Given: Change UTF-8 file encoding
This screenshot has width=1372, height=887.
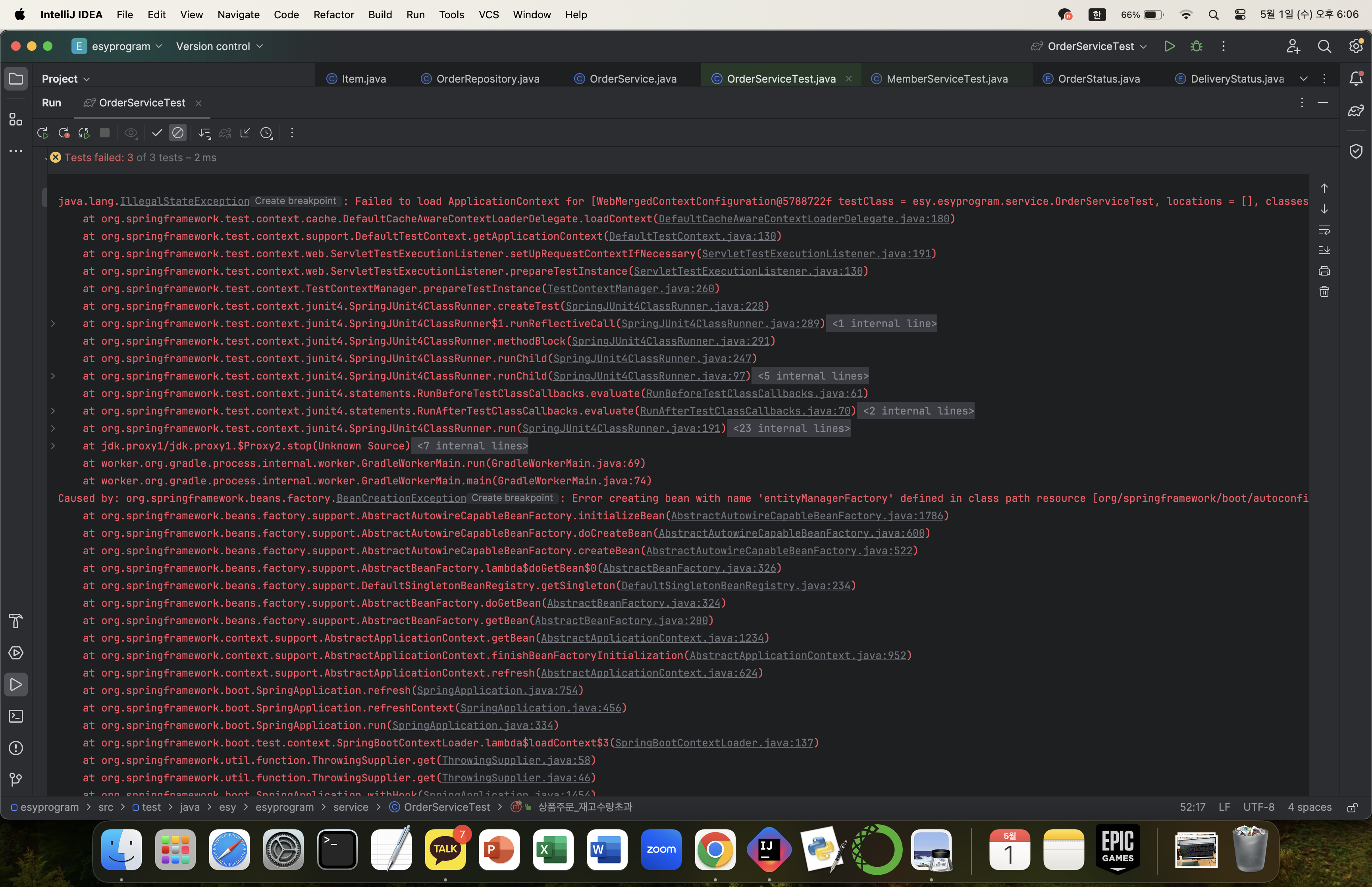Looking at the screenshot, I should pos(1258,807).
